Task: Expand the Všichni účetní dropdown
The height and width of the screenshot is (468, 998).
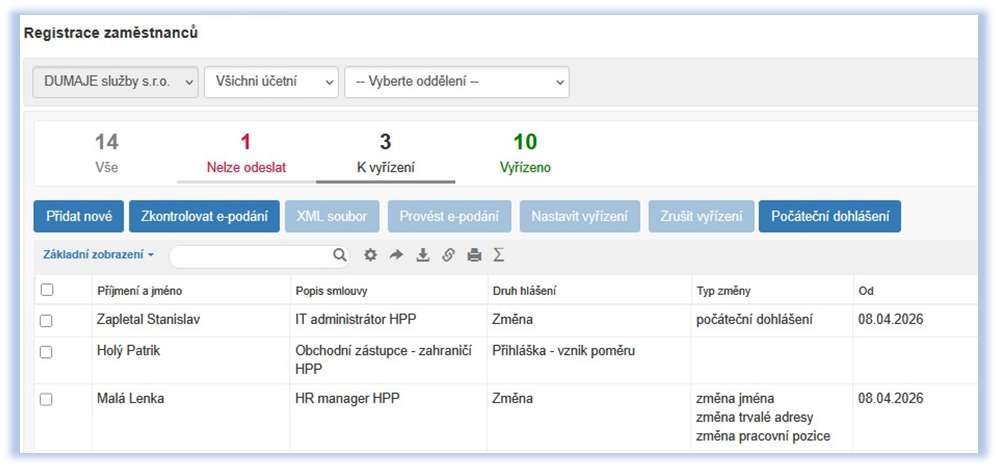Action: coord(271,82)
